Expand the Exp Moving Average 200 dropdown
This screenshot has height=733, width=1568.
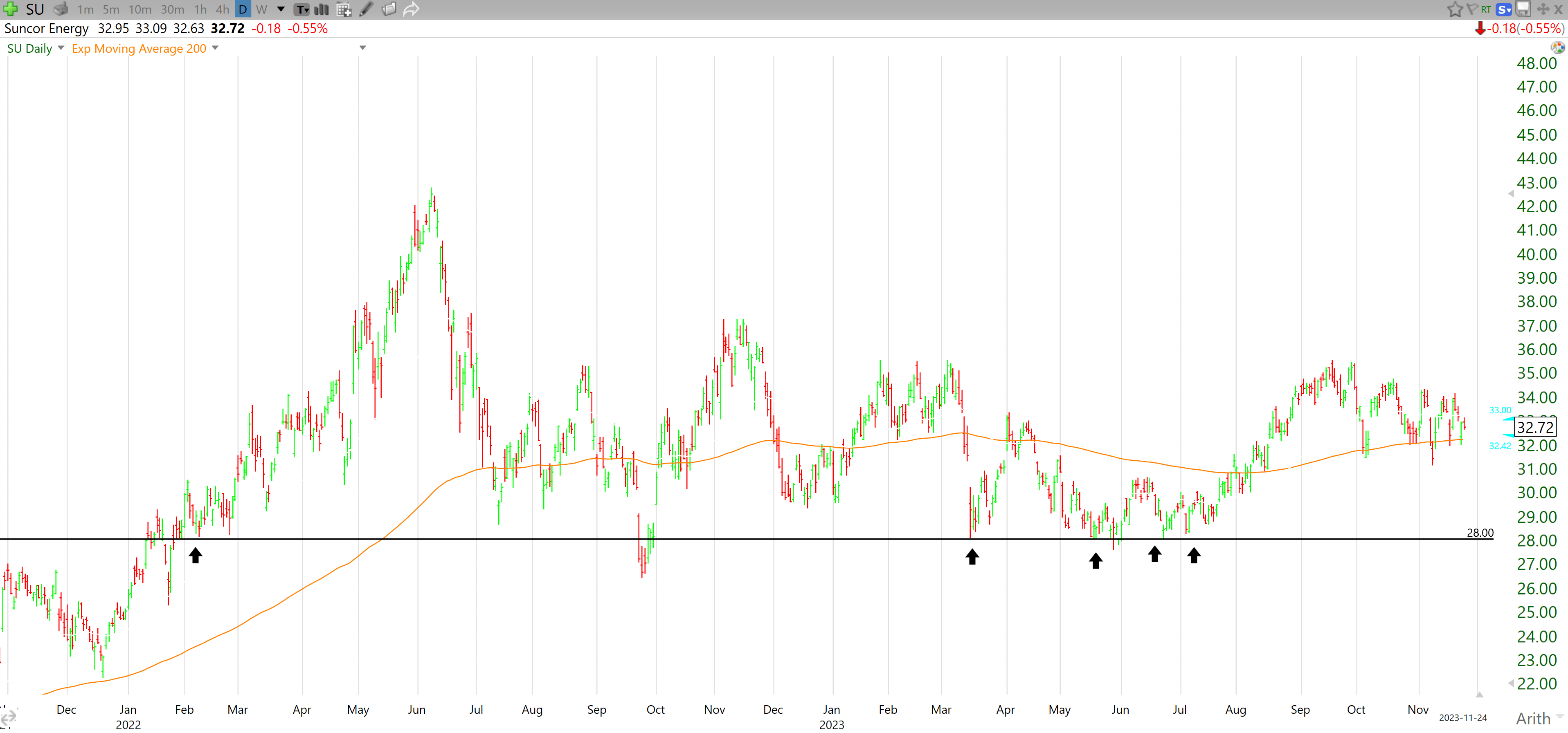coord(215,49)
